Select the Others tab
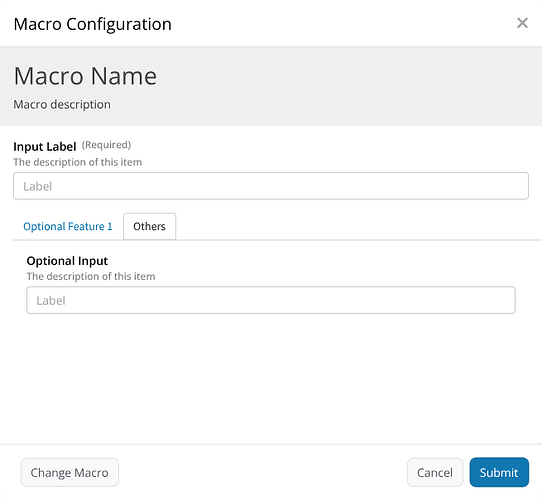Image resolution: width=542 pixels, height=500 pixels. [x=149, y=226]
